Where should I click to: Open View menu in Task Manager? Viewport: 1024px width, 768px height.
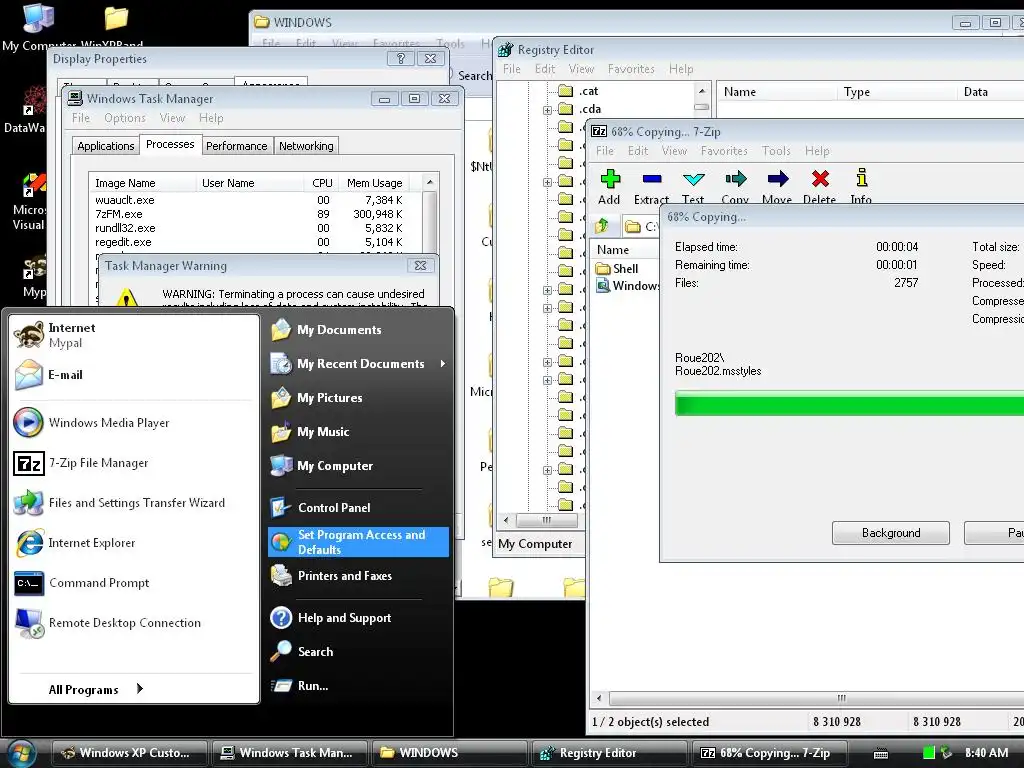[172, 118]
